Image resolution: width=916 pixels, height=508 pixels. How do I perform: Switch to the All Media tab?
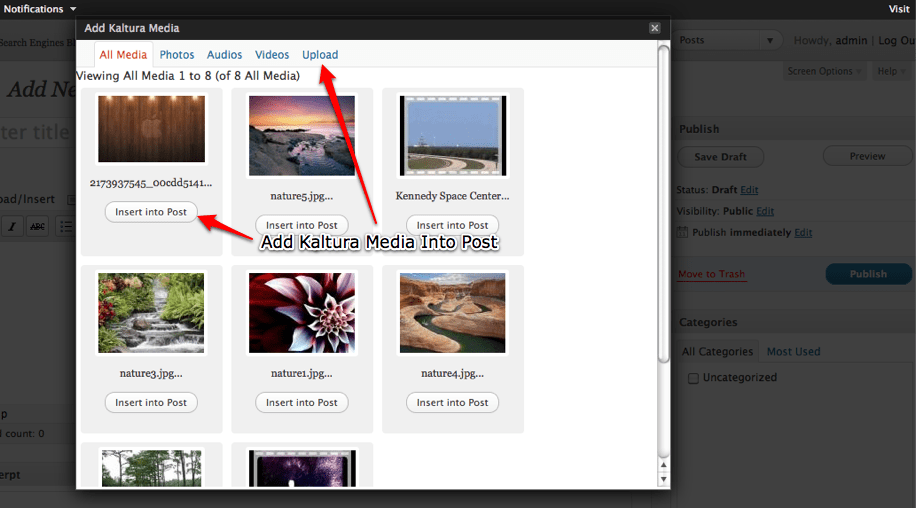click(123, 55)
